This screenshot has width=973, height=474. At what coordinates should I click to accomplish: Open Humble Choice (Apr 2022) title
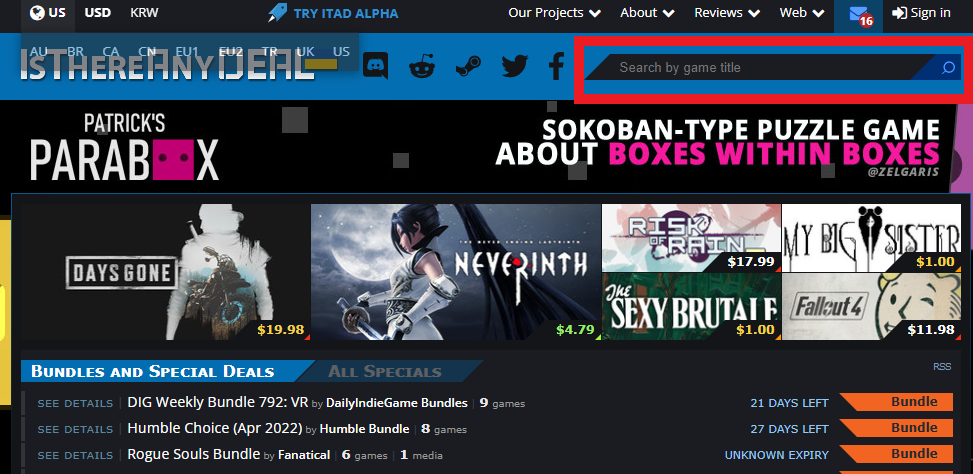pos(215,428)
